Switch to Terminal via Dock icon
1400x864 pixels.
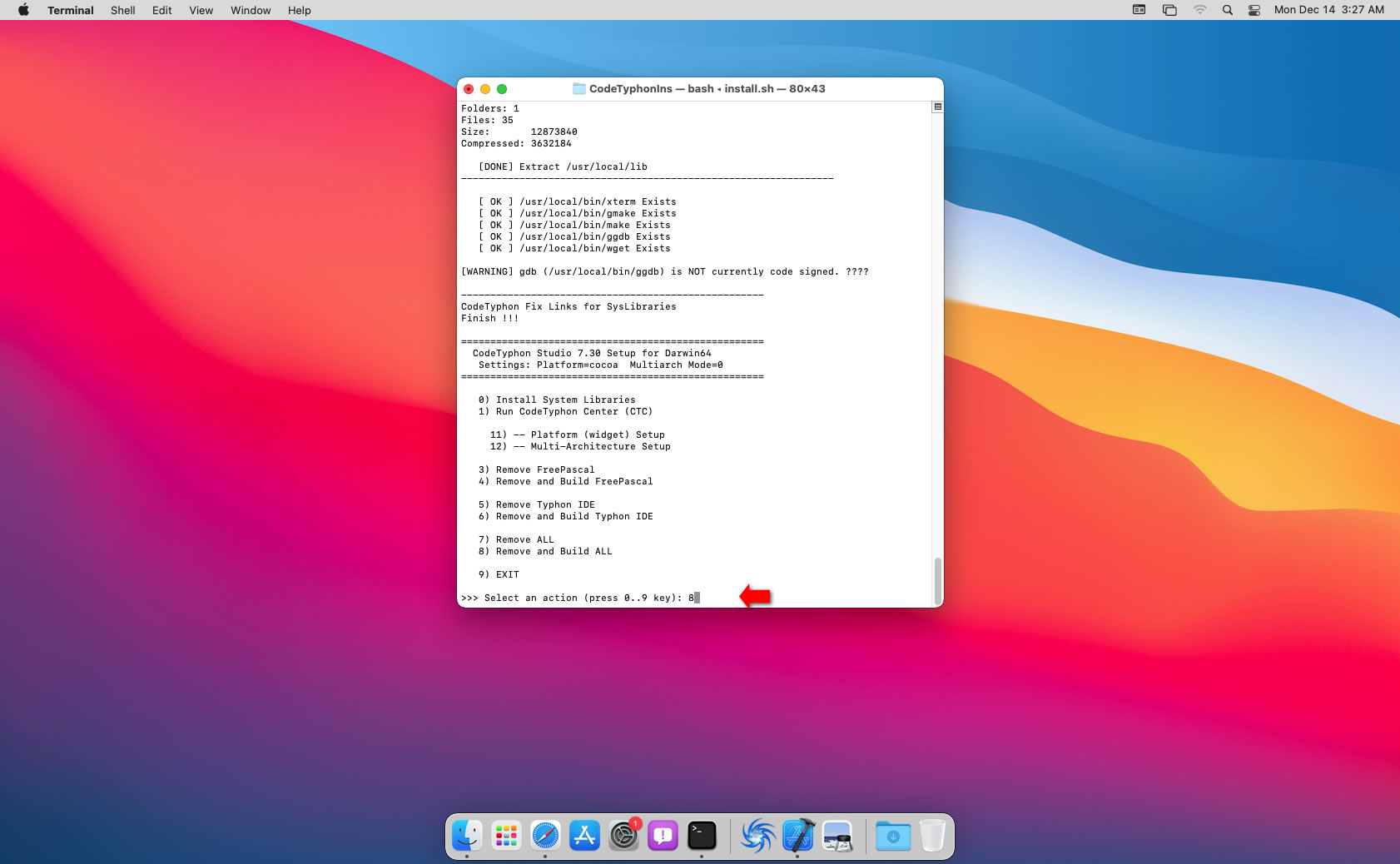coord(702,836)
